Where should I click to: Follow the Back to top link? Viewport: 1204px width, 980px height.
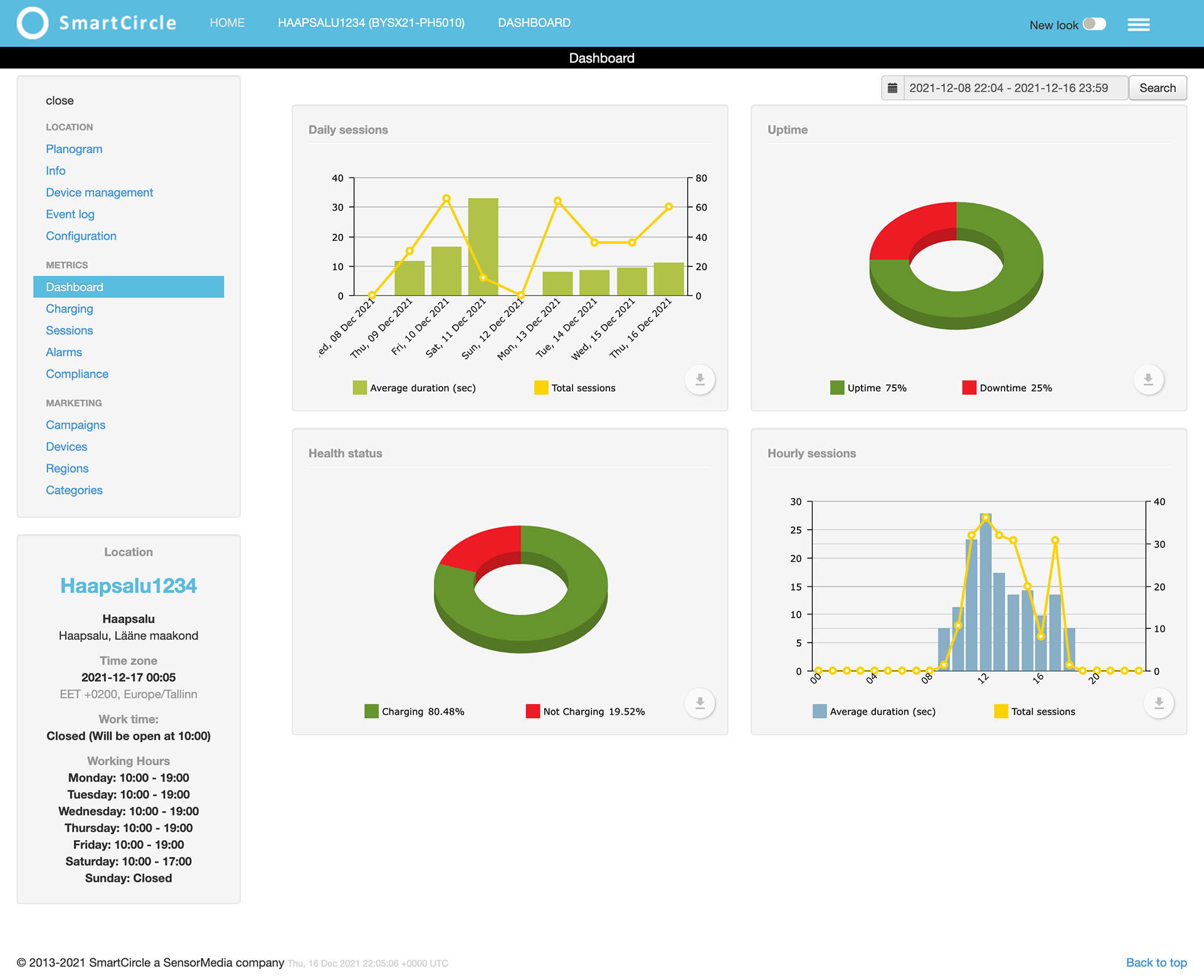pyautogui.click(x=1156, y=962)
